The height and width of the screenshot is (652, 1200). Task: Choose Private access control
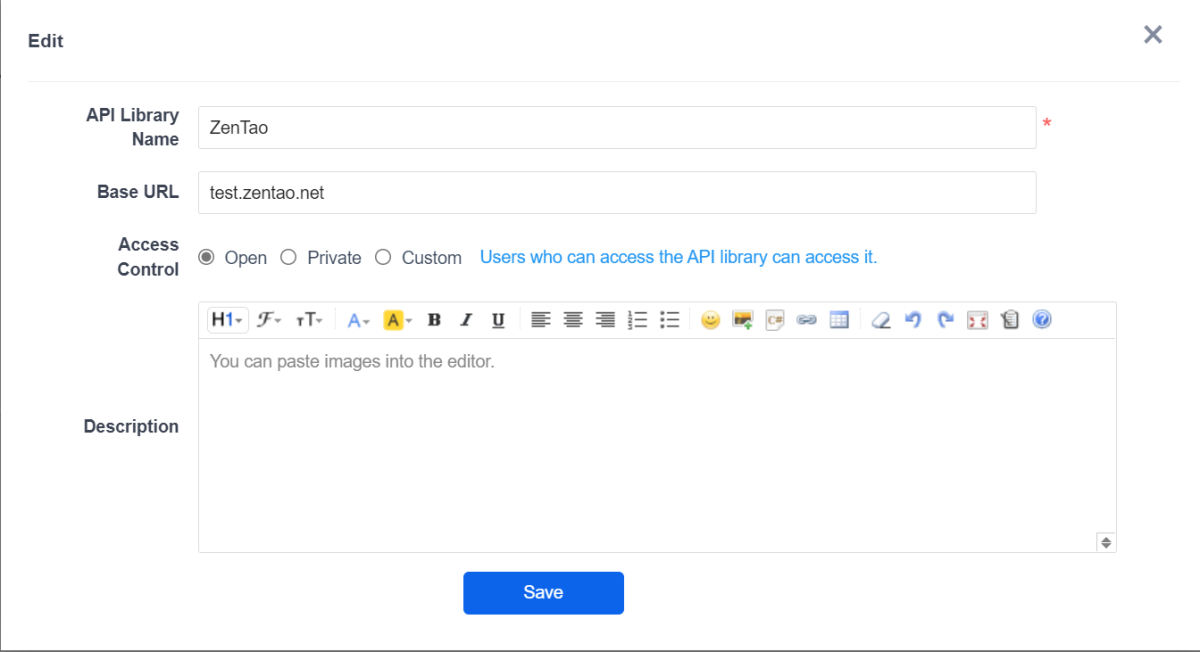tap(289, 257)
